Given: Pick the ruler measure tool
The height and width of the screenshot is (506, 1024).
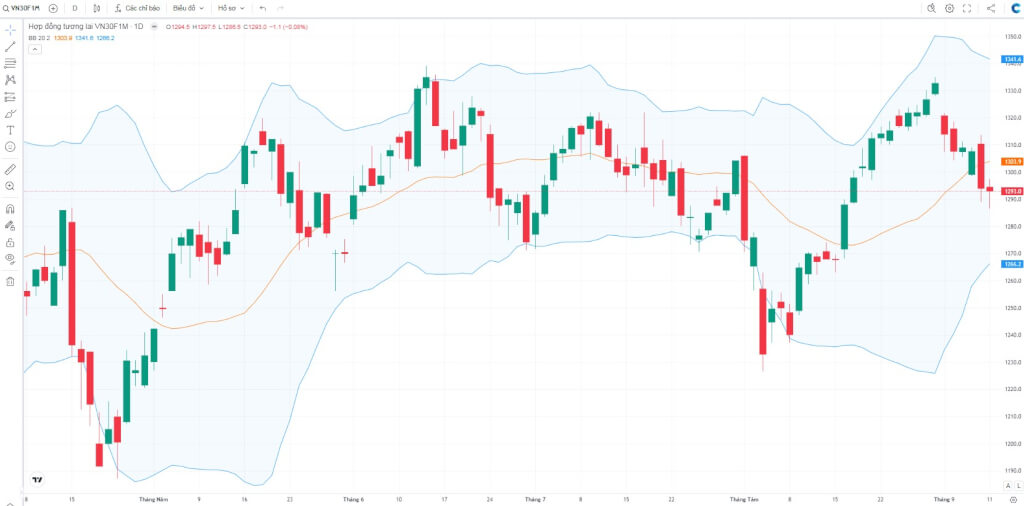Looking at the screenshot, I should [10, 170].
